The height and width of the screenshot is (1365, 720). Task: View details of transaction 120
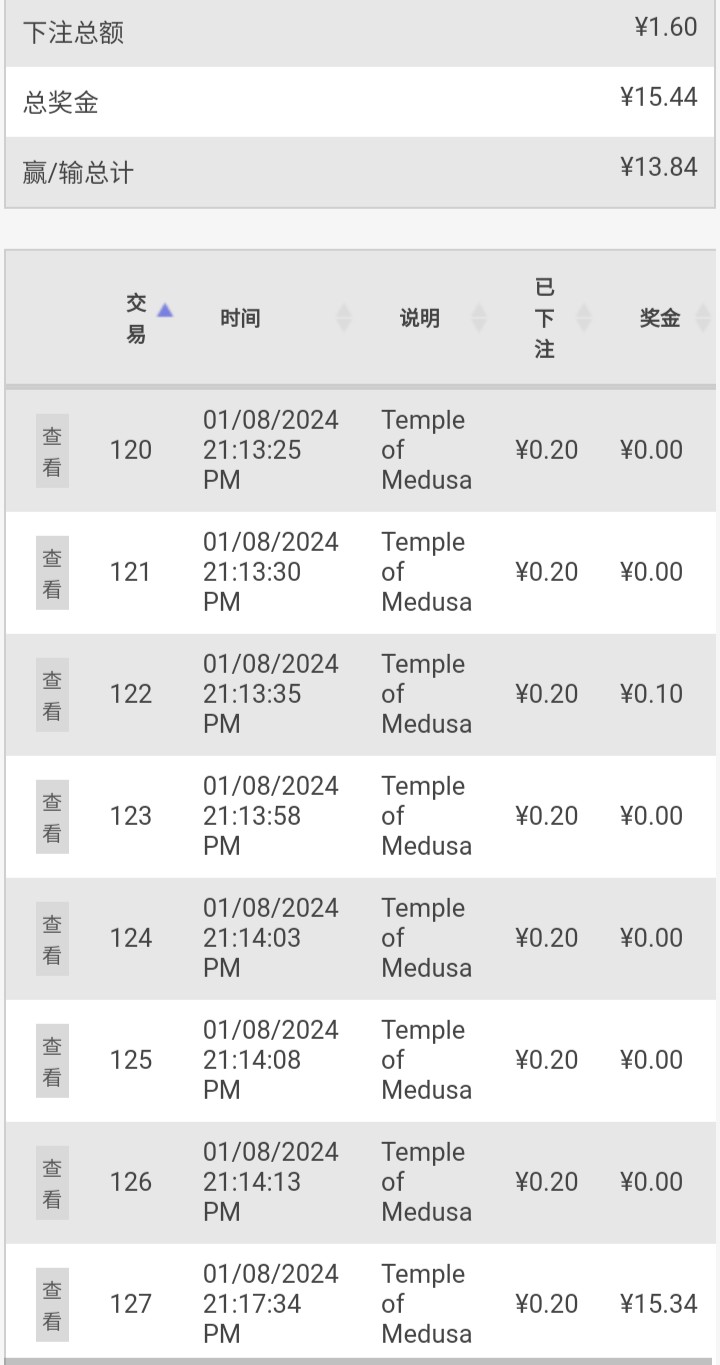pyautogui.click(x=52, y=451)
